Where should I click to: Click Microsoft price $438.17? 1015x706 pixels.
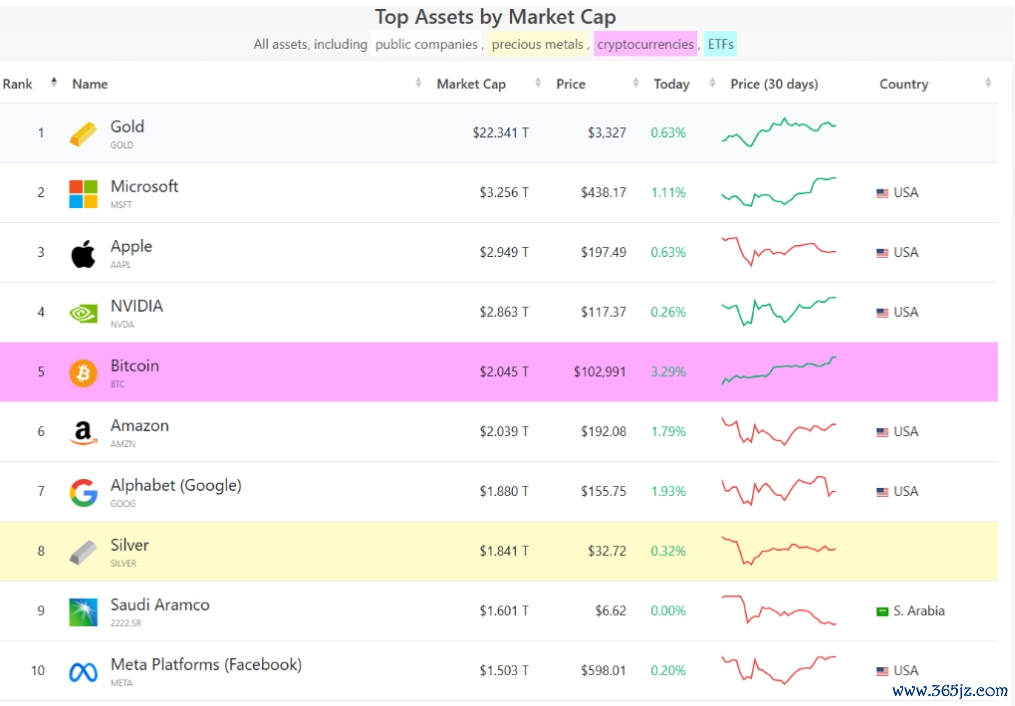(603, 193)
